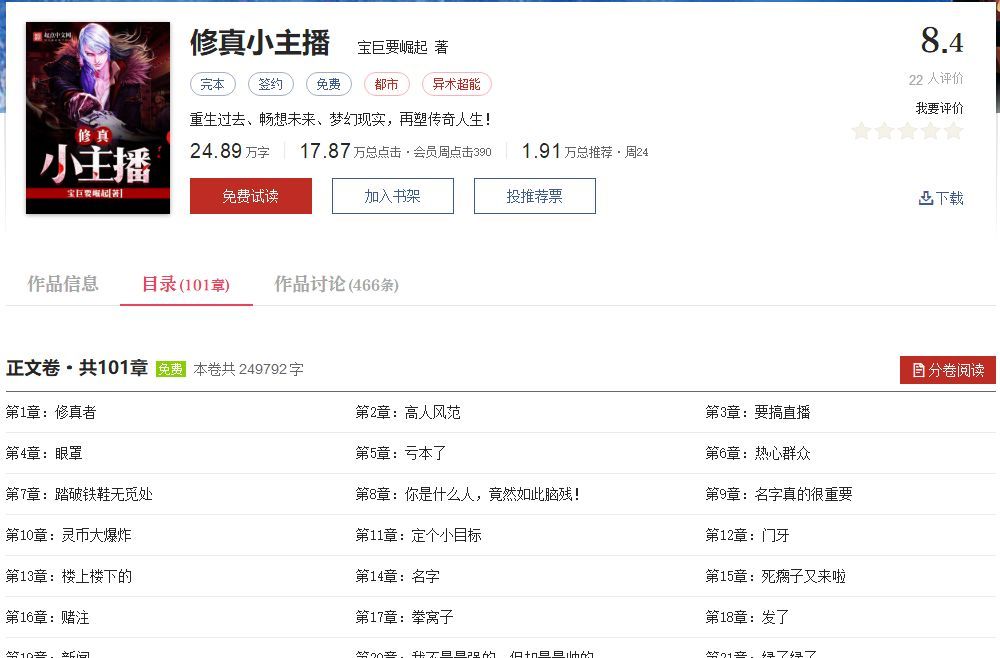
Task: Open chapter 第11章：定个小目标
Action: (x=418, y=535)
